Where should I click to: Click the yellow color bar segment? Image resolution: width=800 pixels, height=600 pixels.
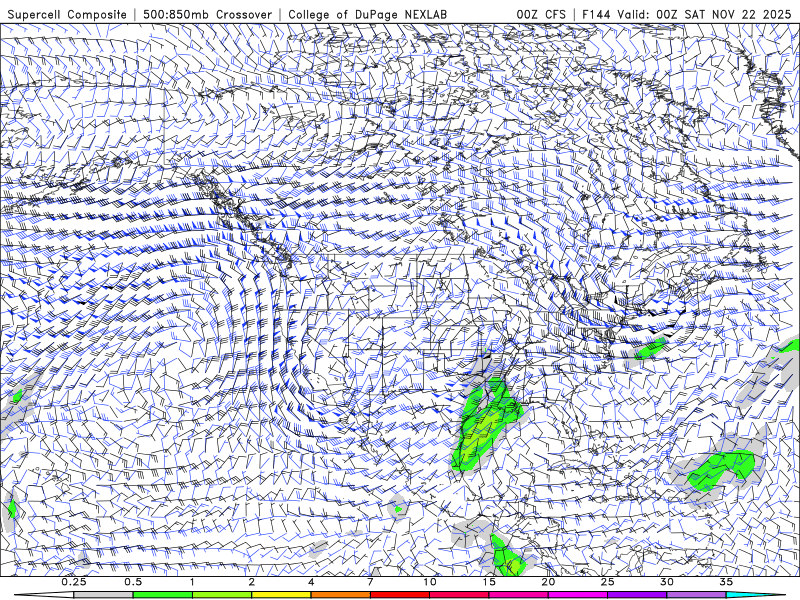pyautogui.click(x=281, y=595)
